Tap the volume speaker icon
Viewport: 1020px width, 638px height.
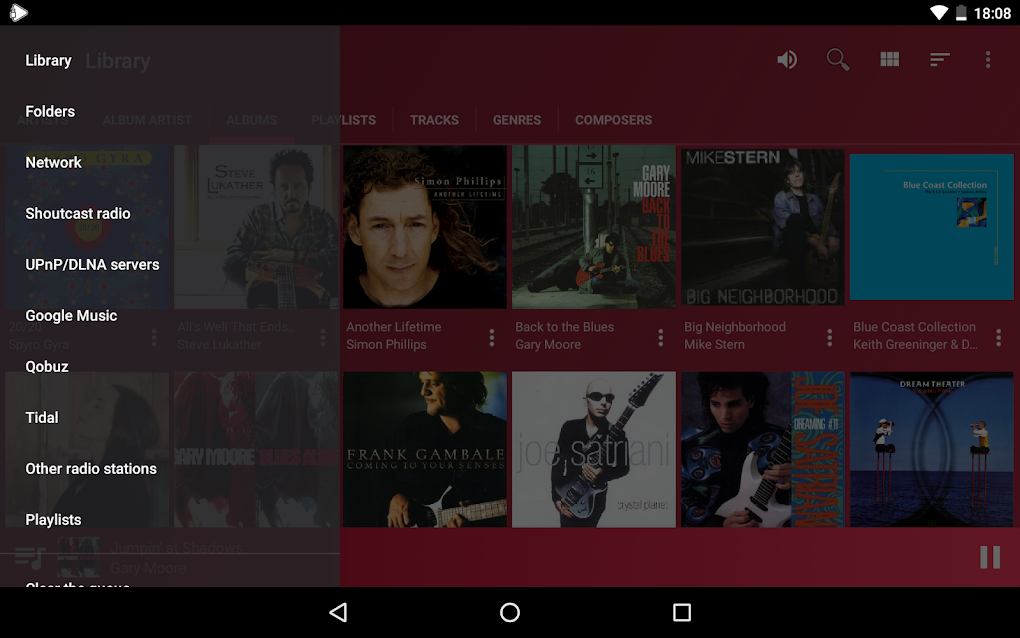786,60
